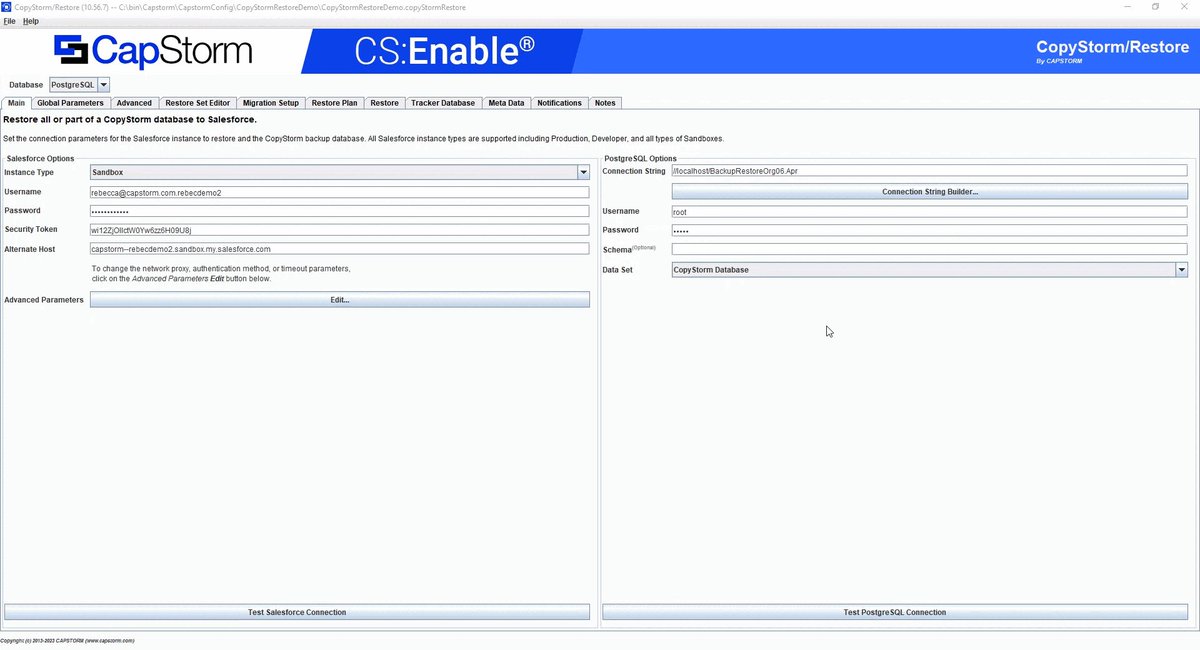The width and height of the screenshot is (1200, 650).
Task: Click the Alternate Host field
Action: point(340,249)
